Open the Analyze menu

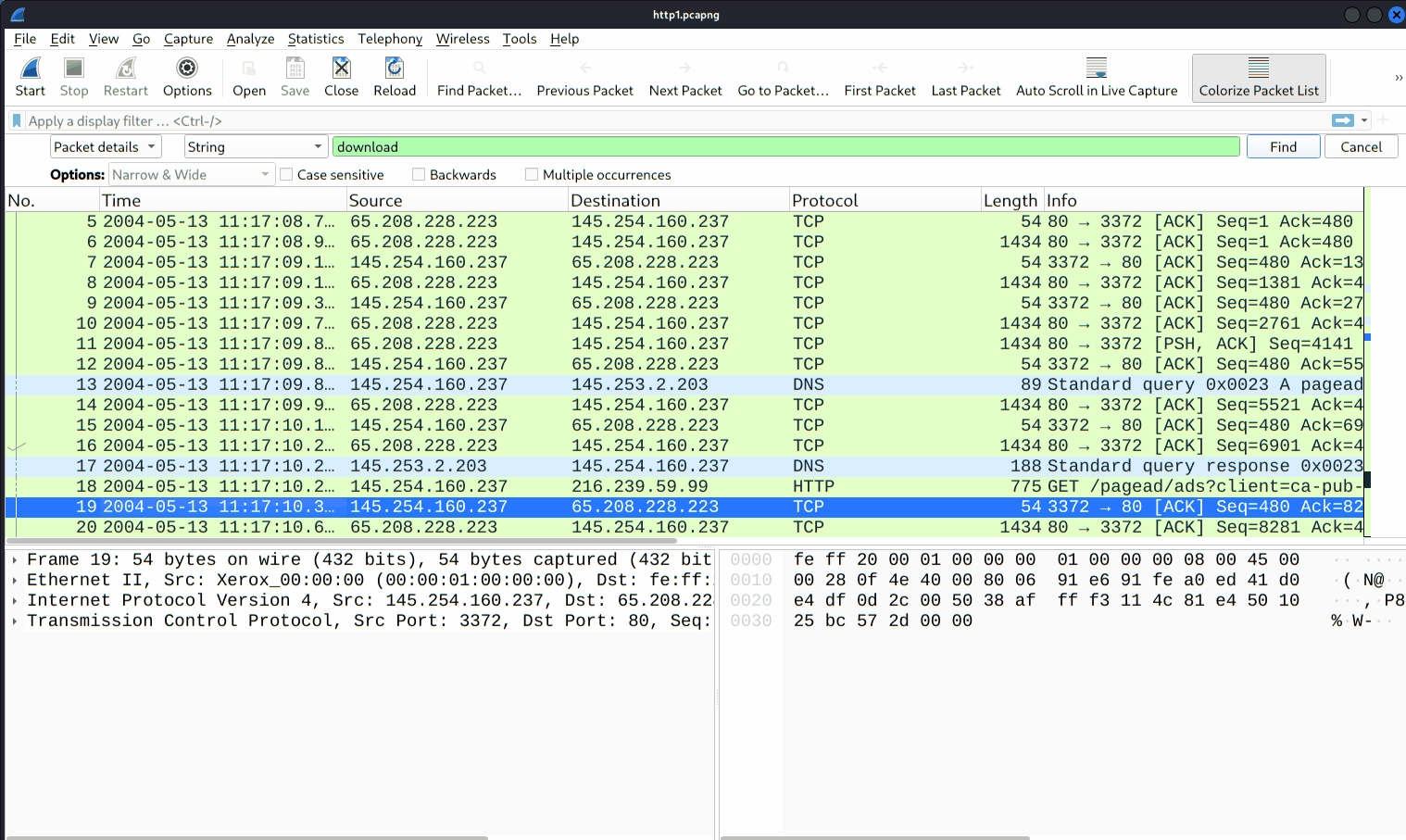(250, 39)
